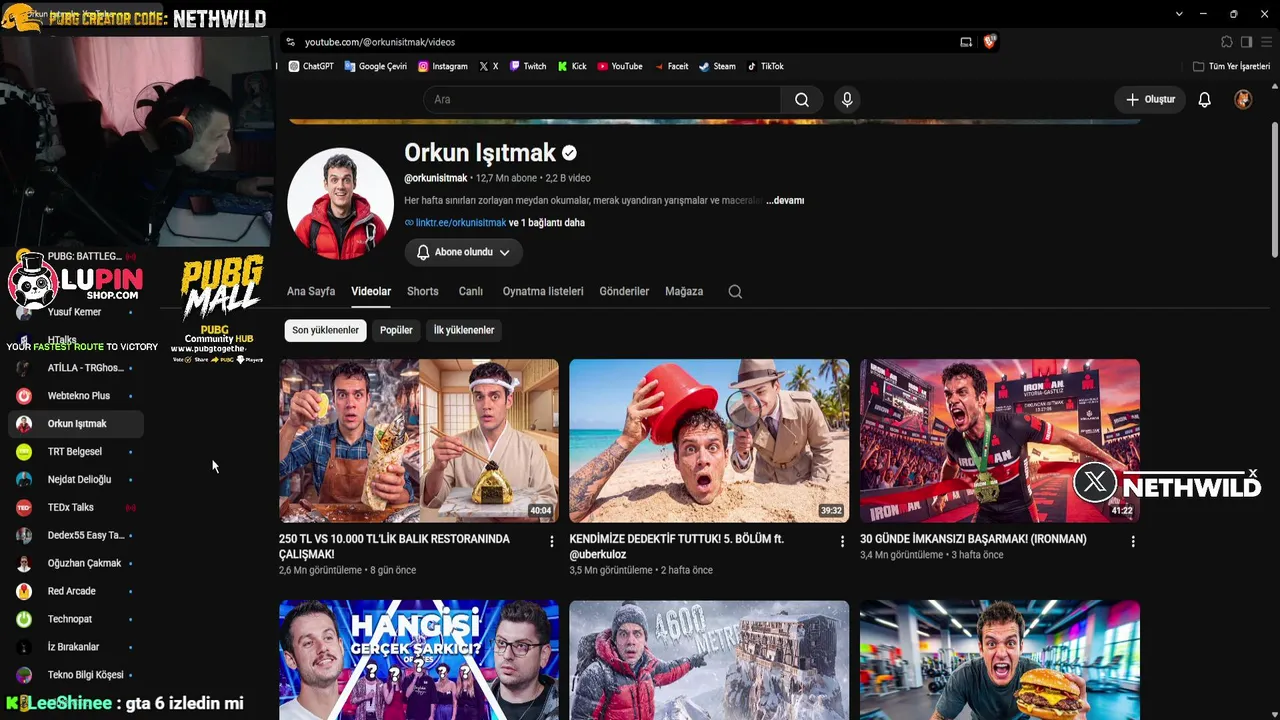Open the TikTok bookmark

coord(765,66)
